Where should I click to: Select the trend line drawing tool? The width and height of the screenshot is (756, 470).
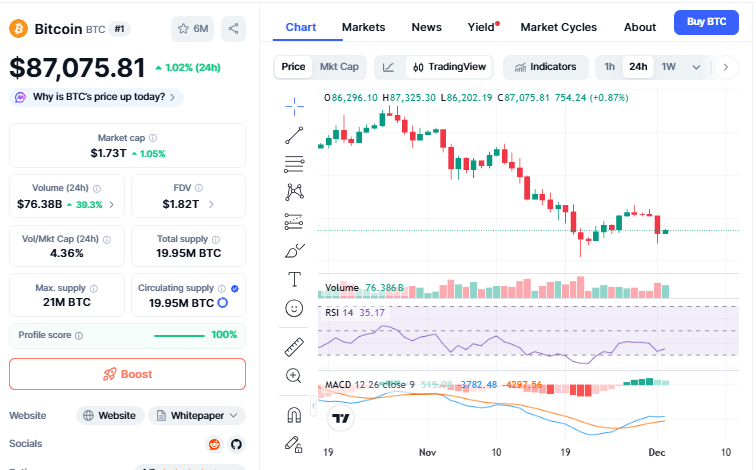[x=294, y=134]
